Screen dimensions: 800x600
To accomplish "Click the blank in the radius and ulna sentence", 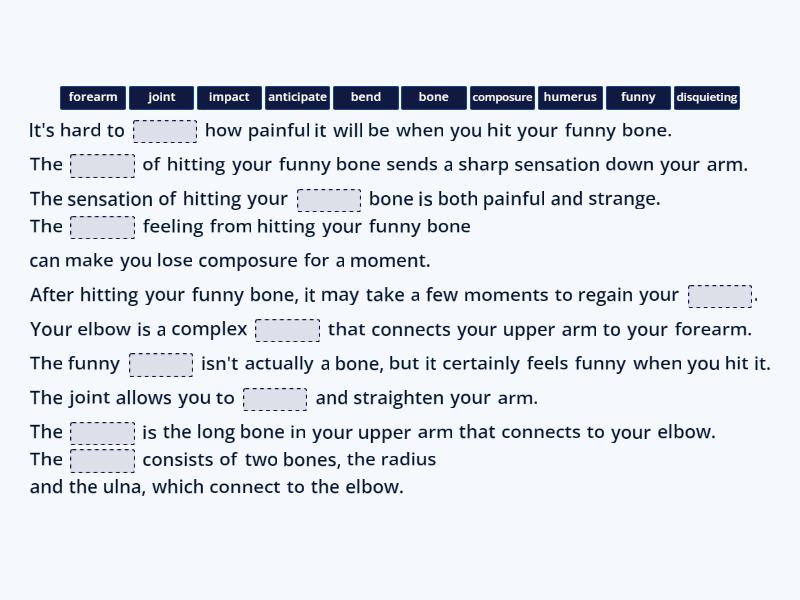I will (103, 460).
